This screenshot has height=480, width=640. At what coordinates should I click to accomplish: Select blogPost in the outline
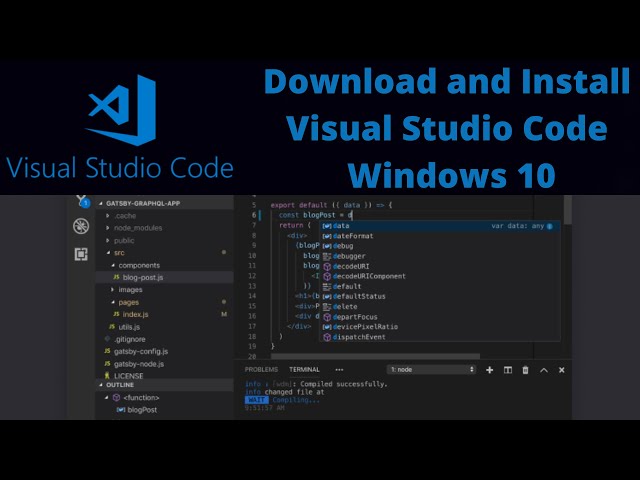pyautogui.click(x=164, y=410)
